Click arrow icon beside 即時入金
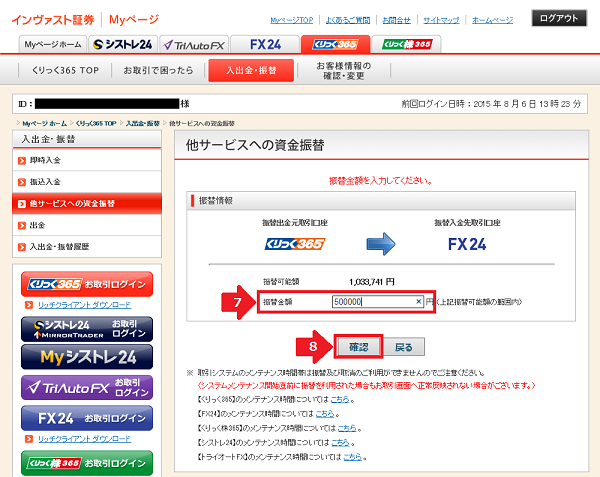Viewport: 600px width, 477px height. point(22,161)
